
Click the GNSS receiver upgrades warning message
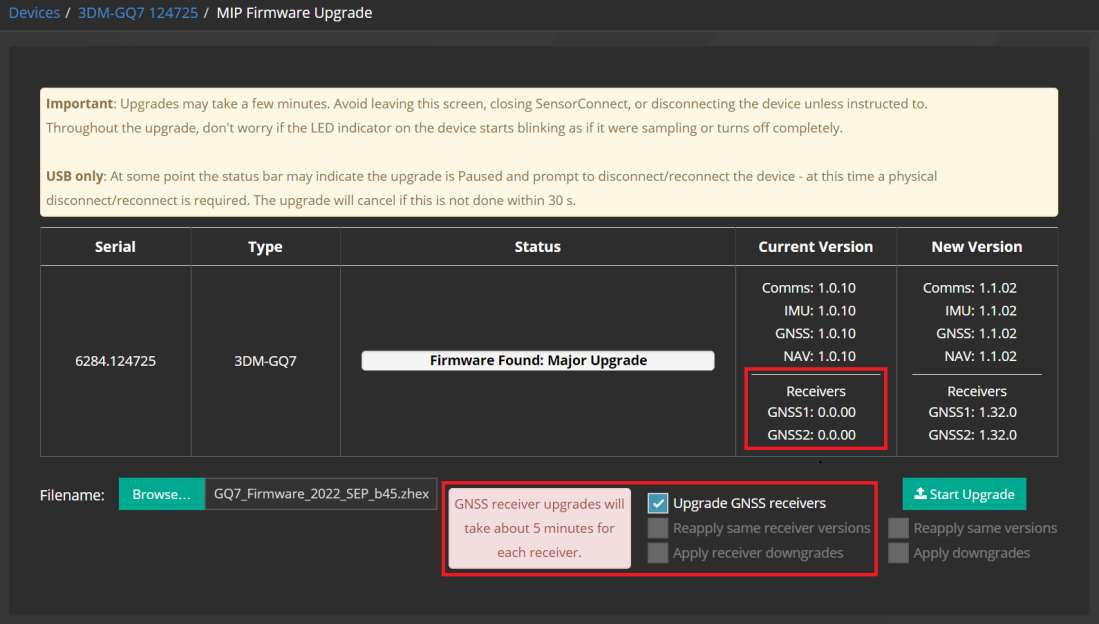[539, 528]
